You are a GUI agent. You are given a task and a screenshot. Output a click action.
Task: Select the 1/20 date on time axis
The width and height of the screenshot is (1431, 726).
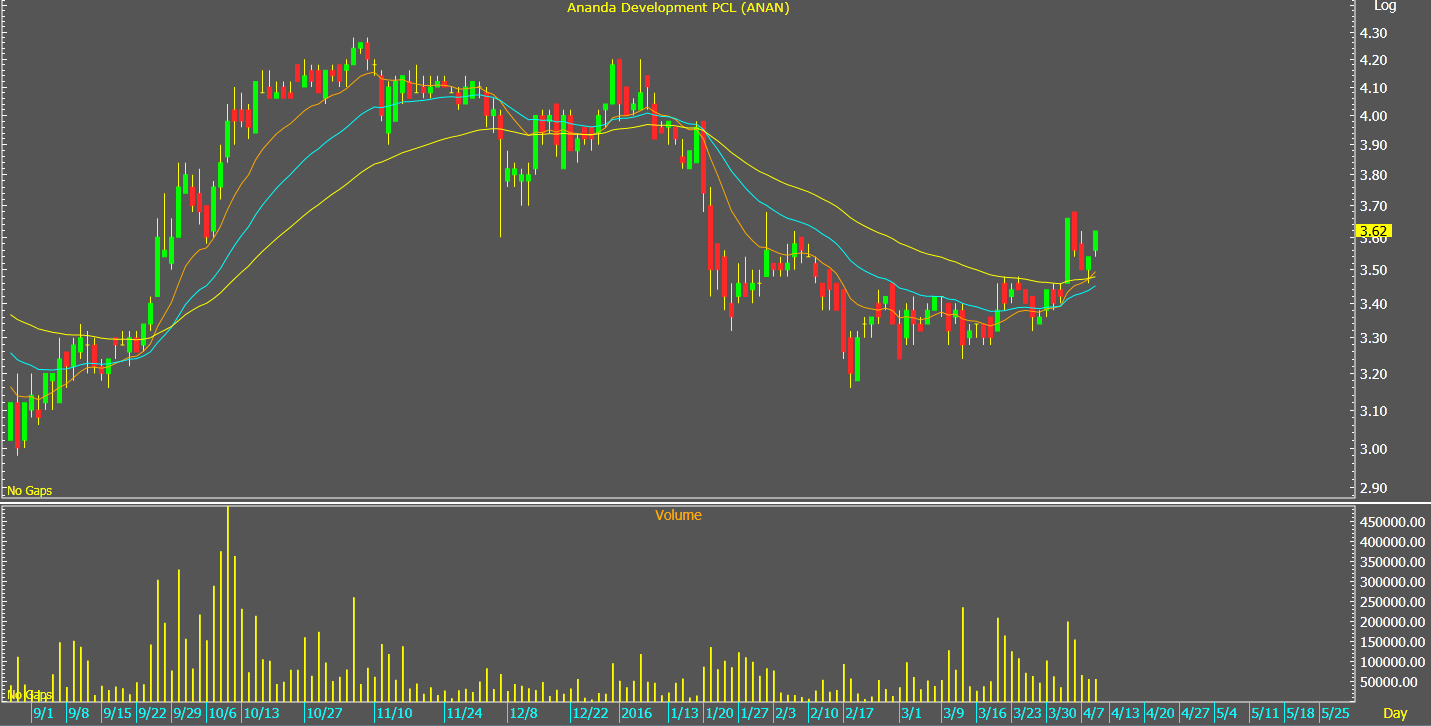click(719, 714)
